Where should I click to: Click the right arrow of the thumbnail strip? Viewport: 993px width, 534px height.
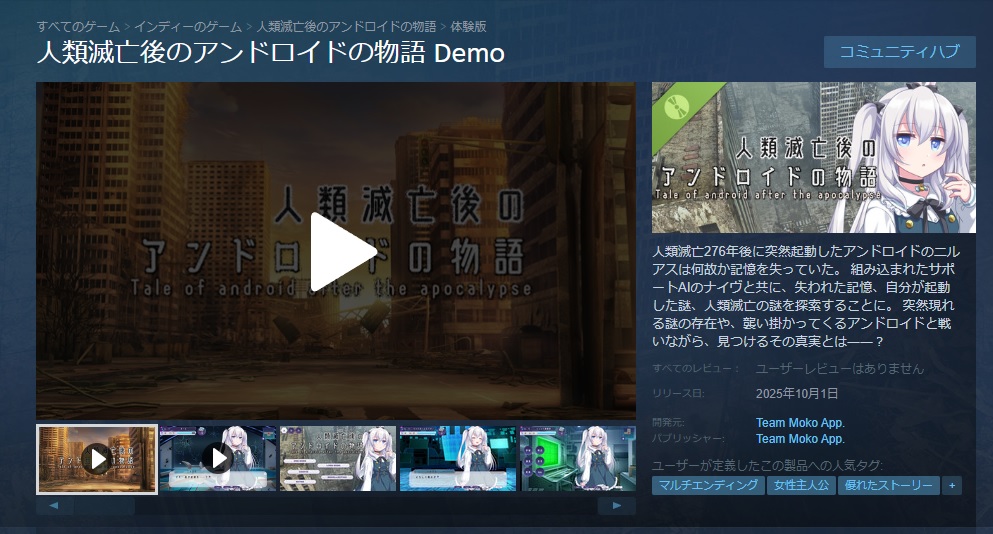click(x=617, y=506)
